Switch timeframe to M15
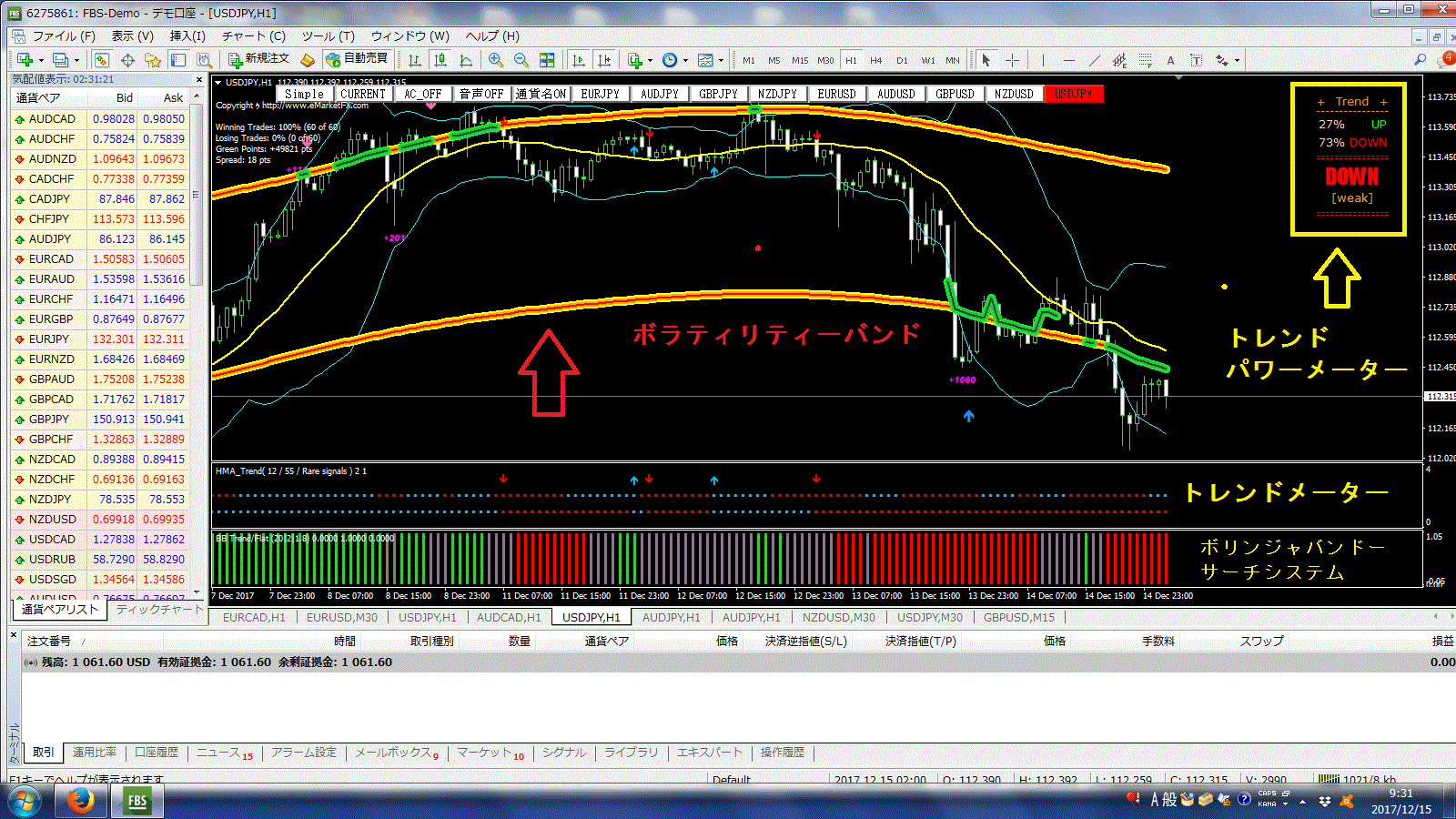The width and height of the screenshot is (1456, 819). click(800, 60)
